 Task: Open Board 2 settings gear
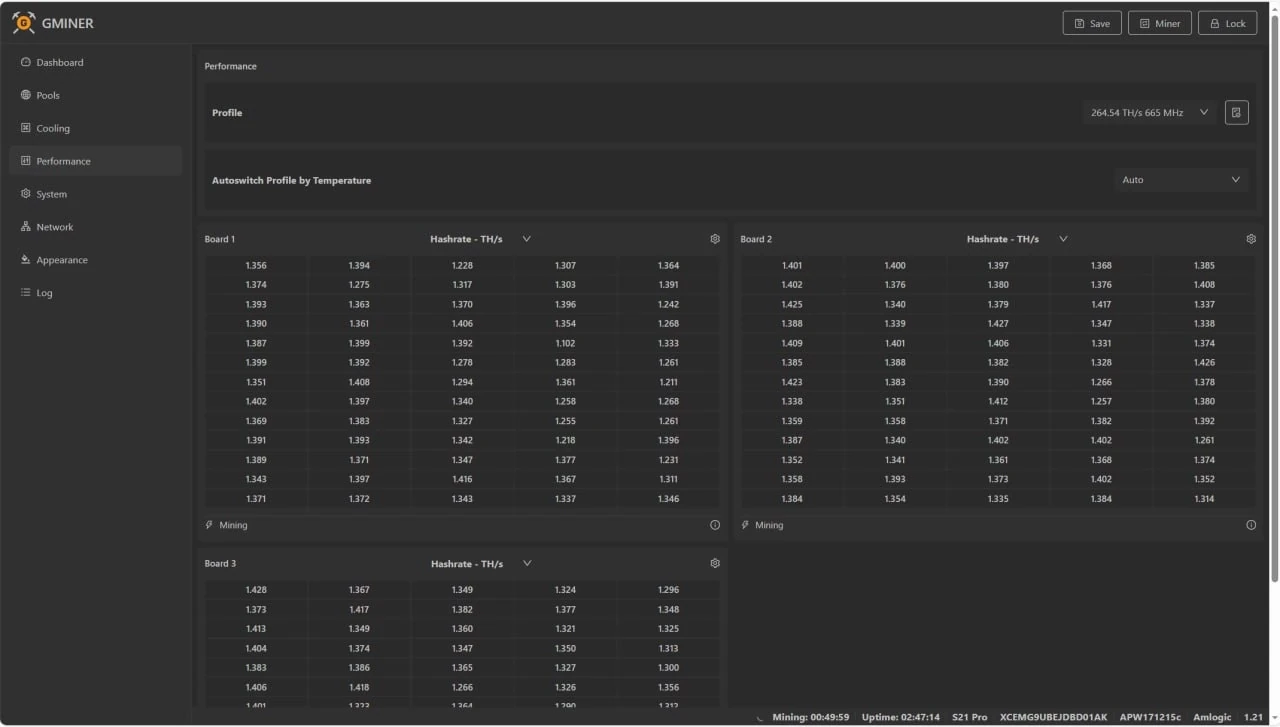tap(1251, 239)
